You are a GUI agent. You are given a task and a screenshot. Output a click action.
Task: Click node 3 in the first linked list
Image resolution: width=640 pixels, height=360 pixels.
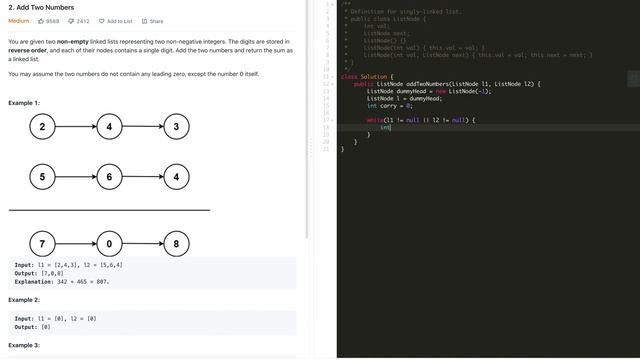point(176,127)
